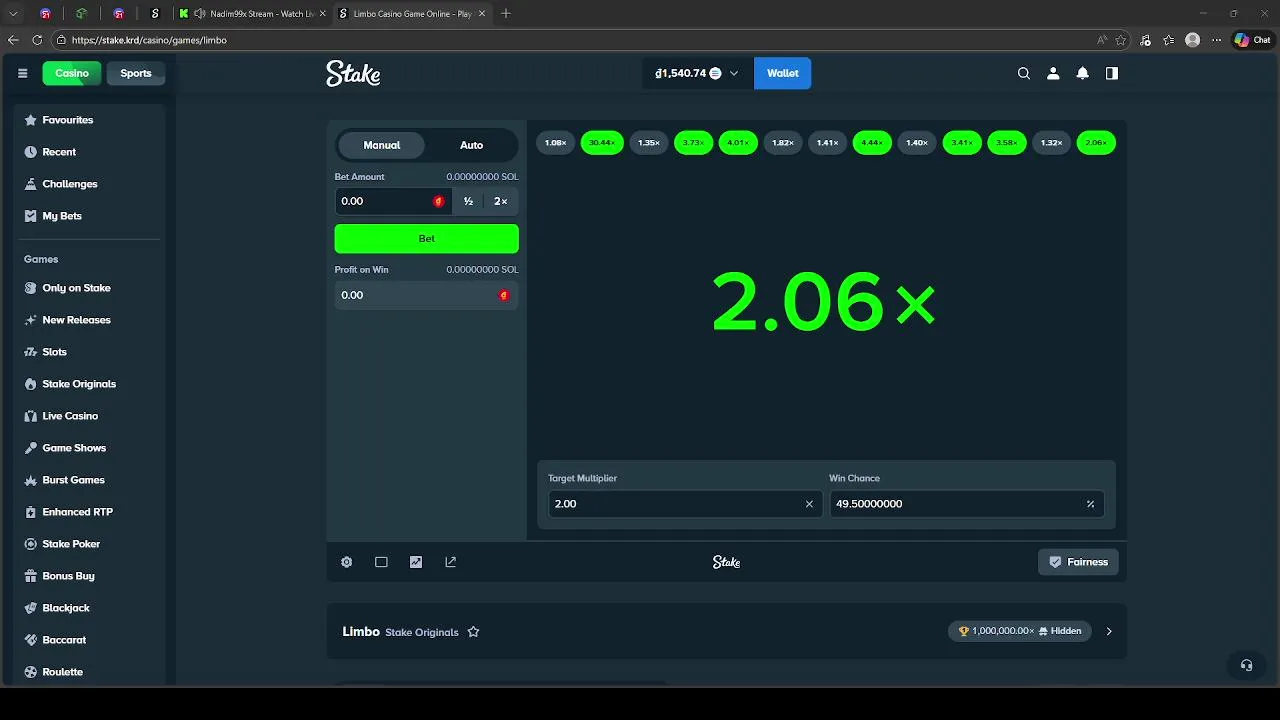This screenshot has height=720, width=1280.
Task: Open the 4.44× past result pill
Action: [x=872, y=143]
